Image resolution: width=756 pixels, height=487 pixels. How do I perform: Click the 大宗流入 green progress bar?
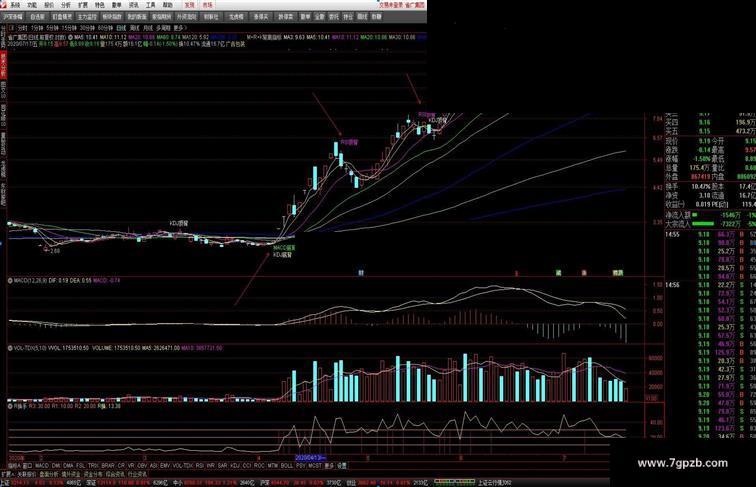coord(703,224)
